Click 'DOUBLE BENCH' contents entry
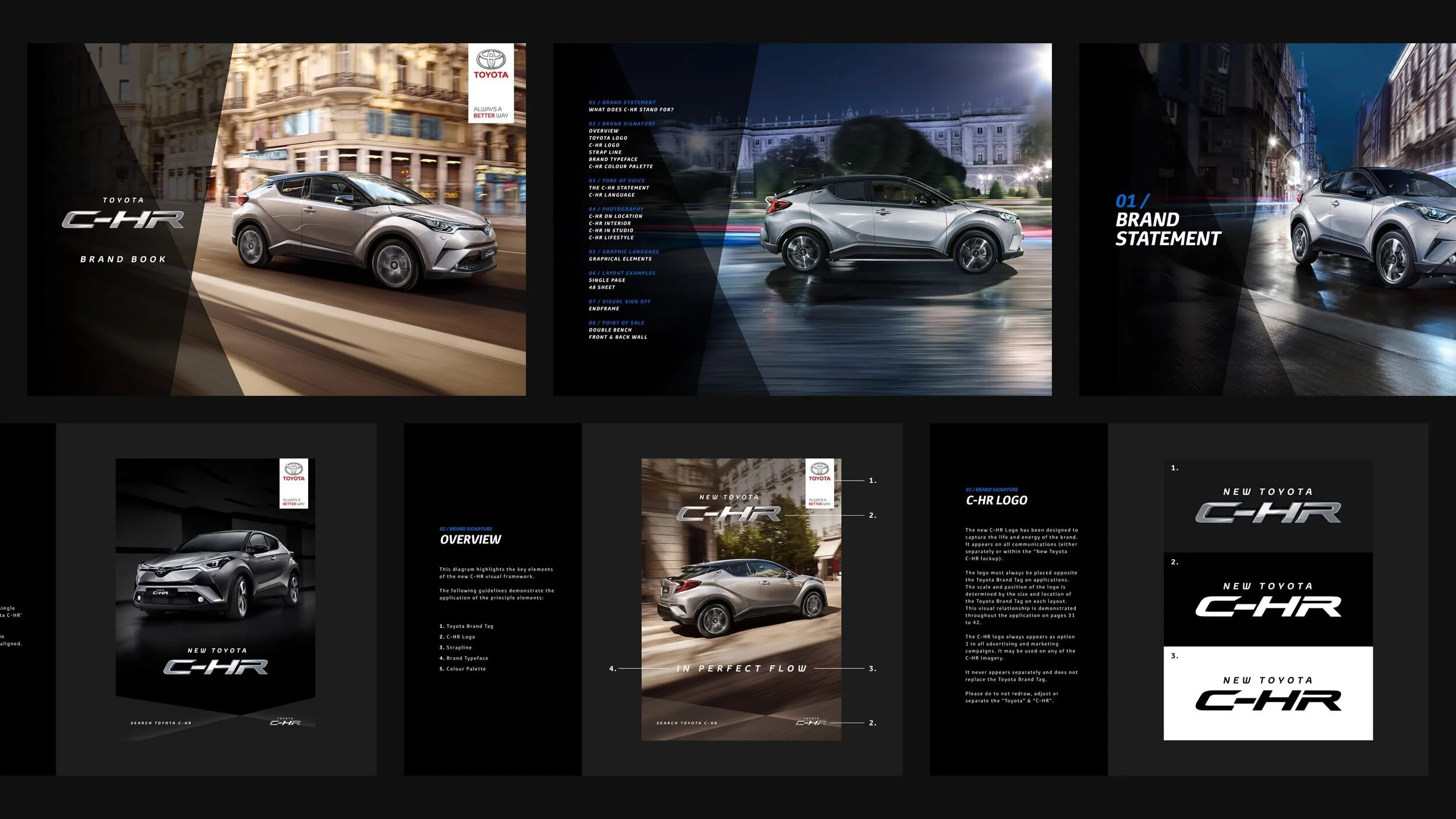 coord(610,330)
